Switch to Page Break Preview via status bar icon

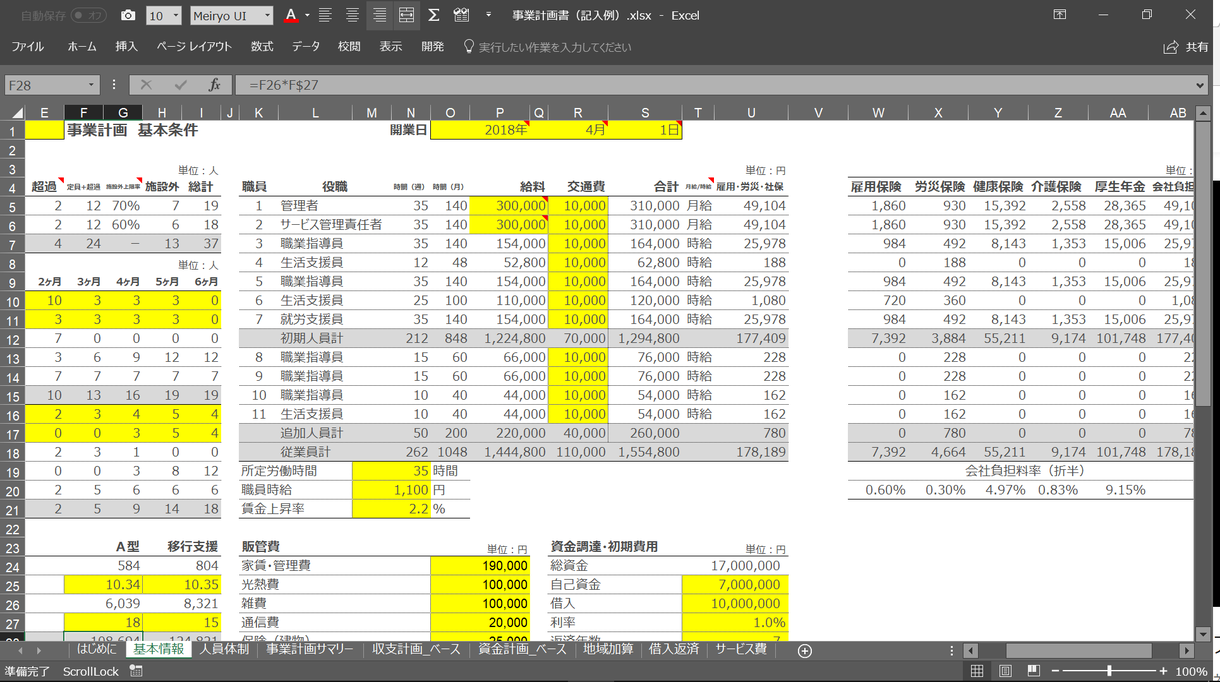point(1033,670)
